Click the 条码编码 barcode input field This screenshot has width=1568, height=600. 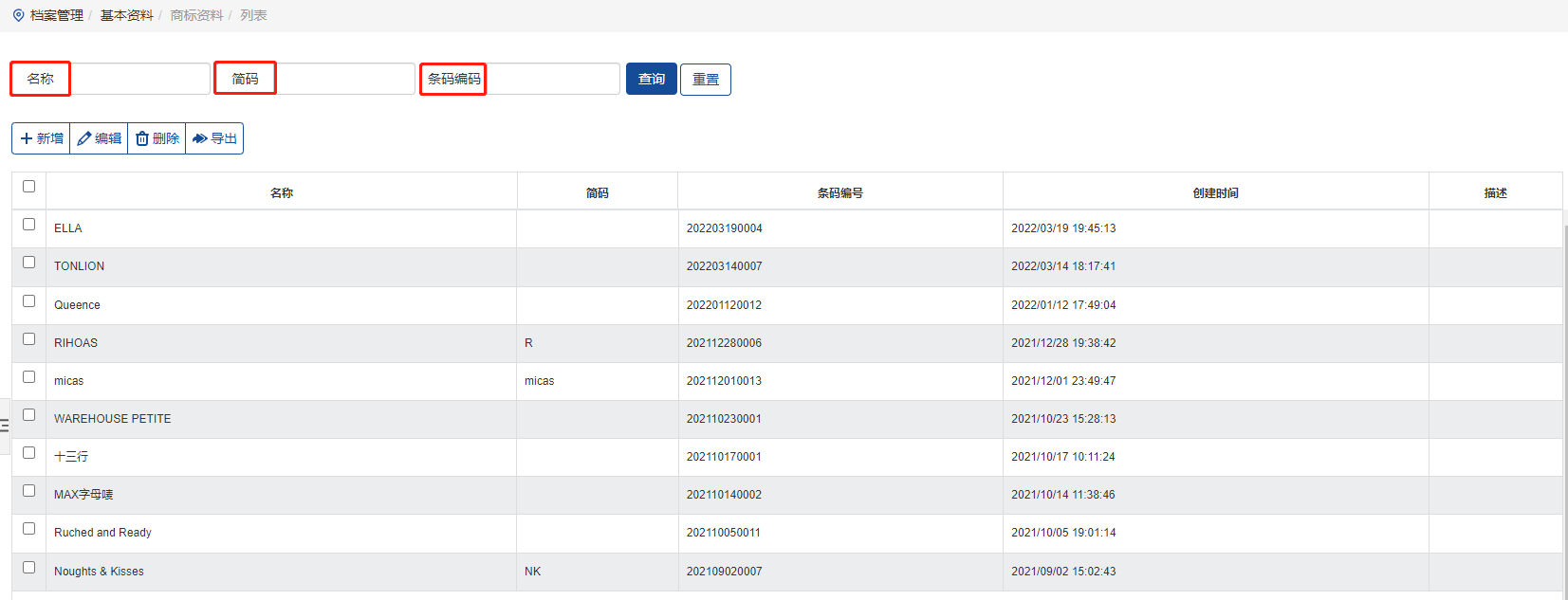(x=552, y=79)
